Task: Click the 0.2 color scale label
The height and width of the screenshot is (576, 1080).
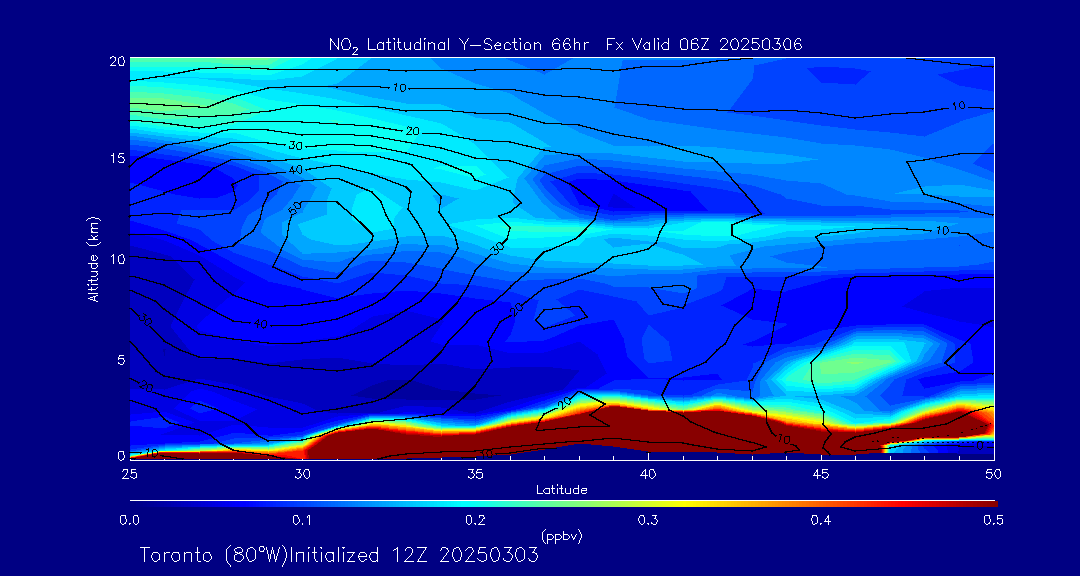Action: 475,520
